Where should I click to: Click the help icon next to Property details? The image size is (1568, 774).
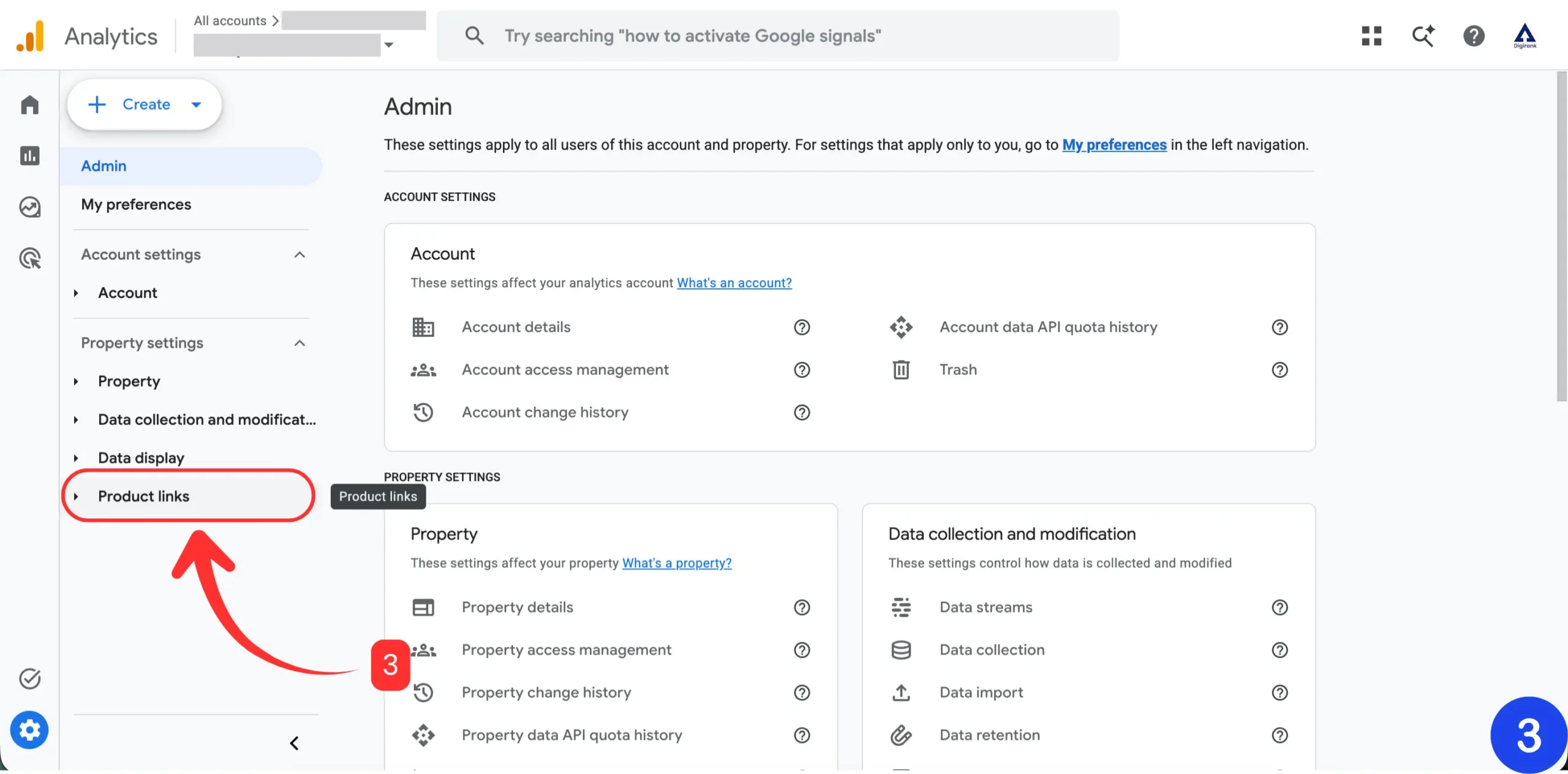click(802, 607)
